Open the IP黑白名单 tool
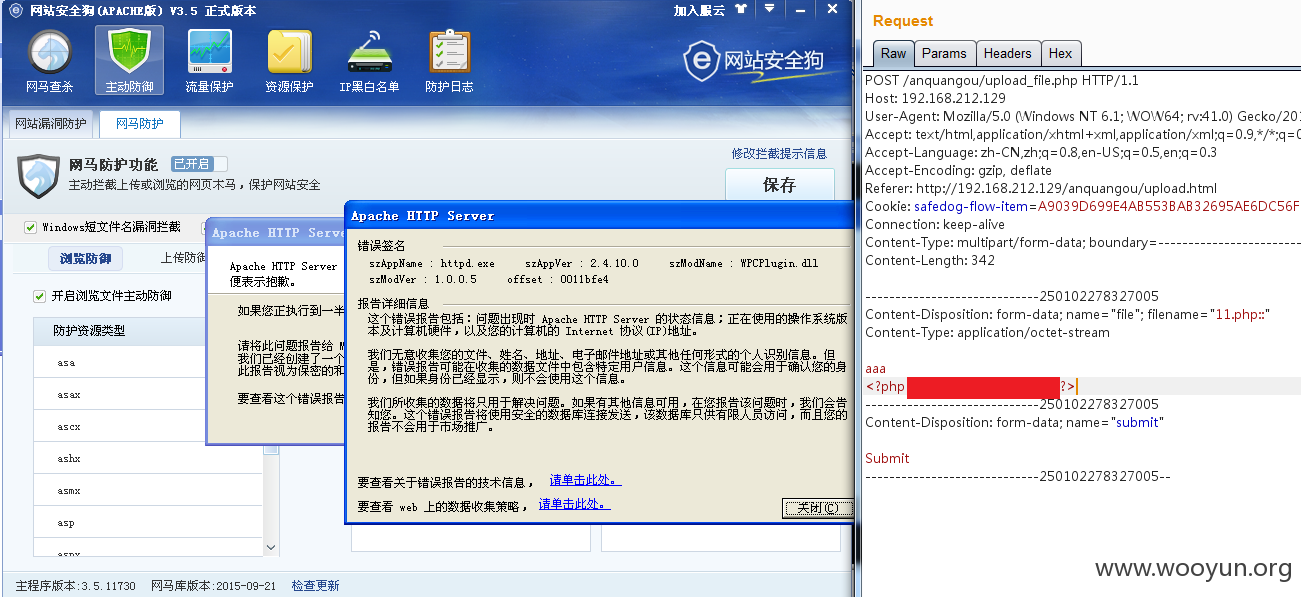 369,61
